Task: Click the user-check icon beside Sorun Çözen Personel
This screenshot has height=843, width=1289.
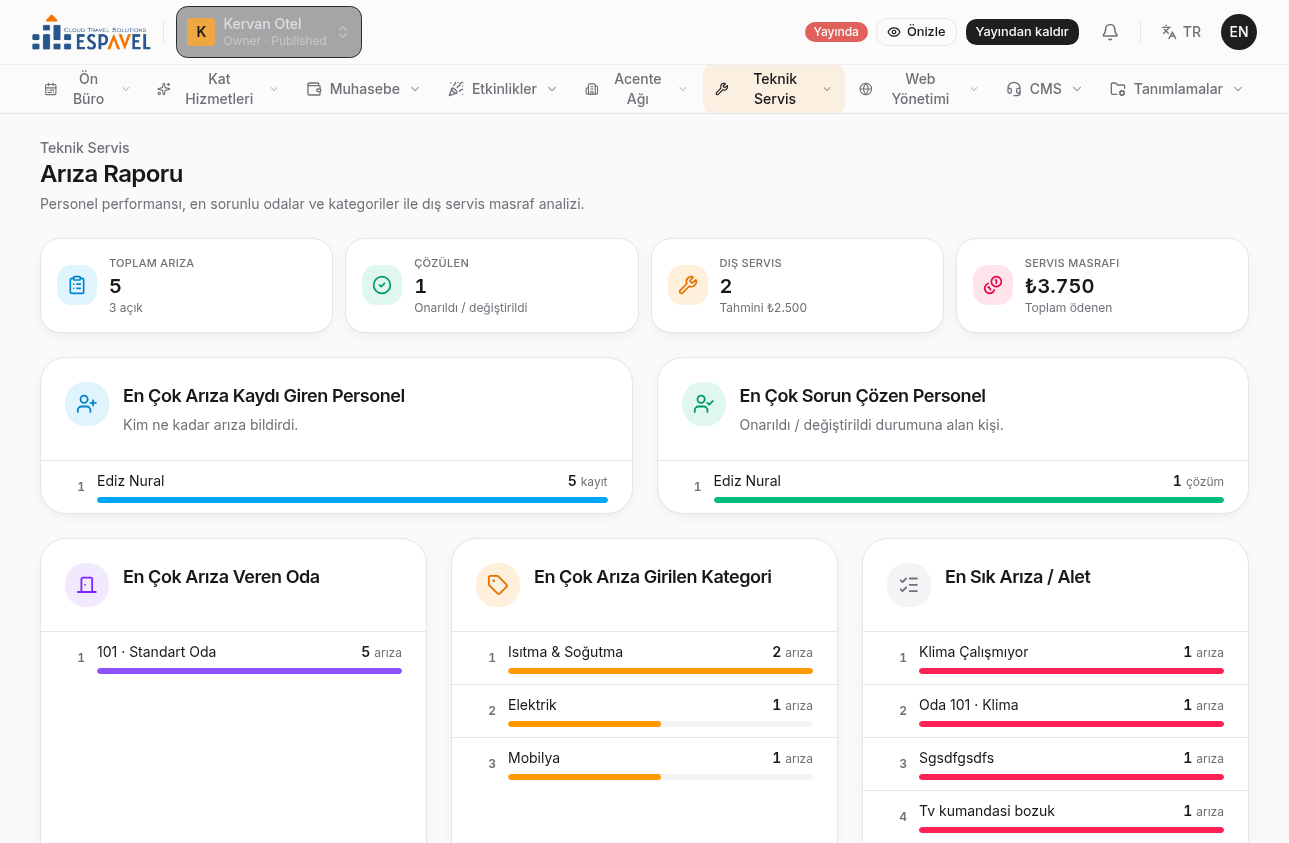Action: pos(704,404)
